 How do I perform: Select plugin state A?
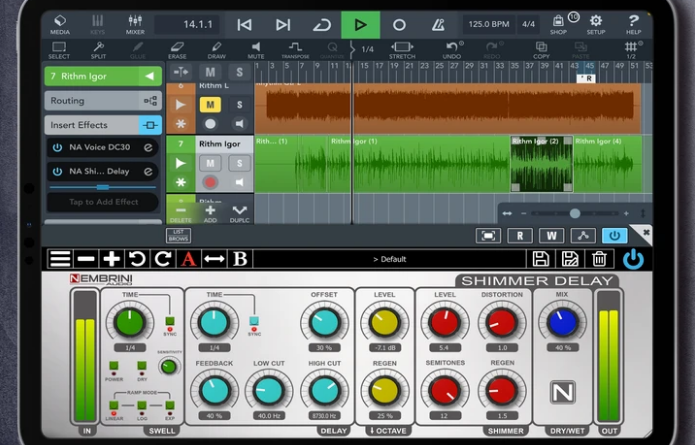pyautogui.click(x=188, y=259)
